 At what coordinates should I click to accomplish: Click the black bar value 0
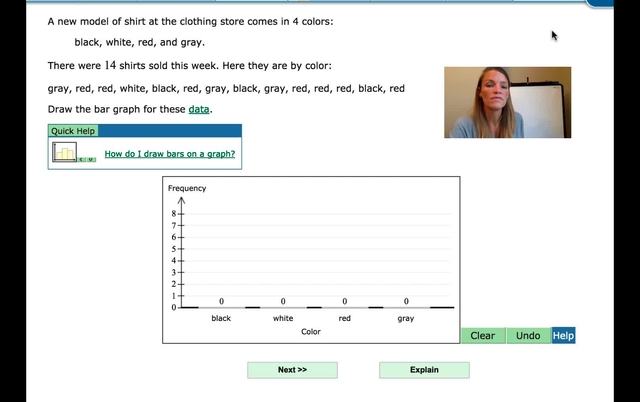point(221,301)
